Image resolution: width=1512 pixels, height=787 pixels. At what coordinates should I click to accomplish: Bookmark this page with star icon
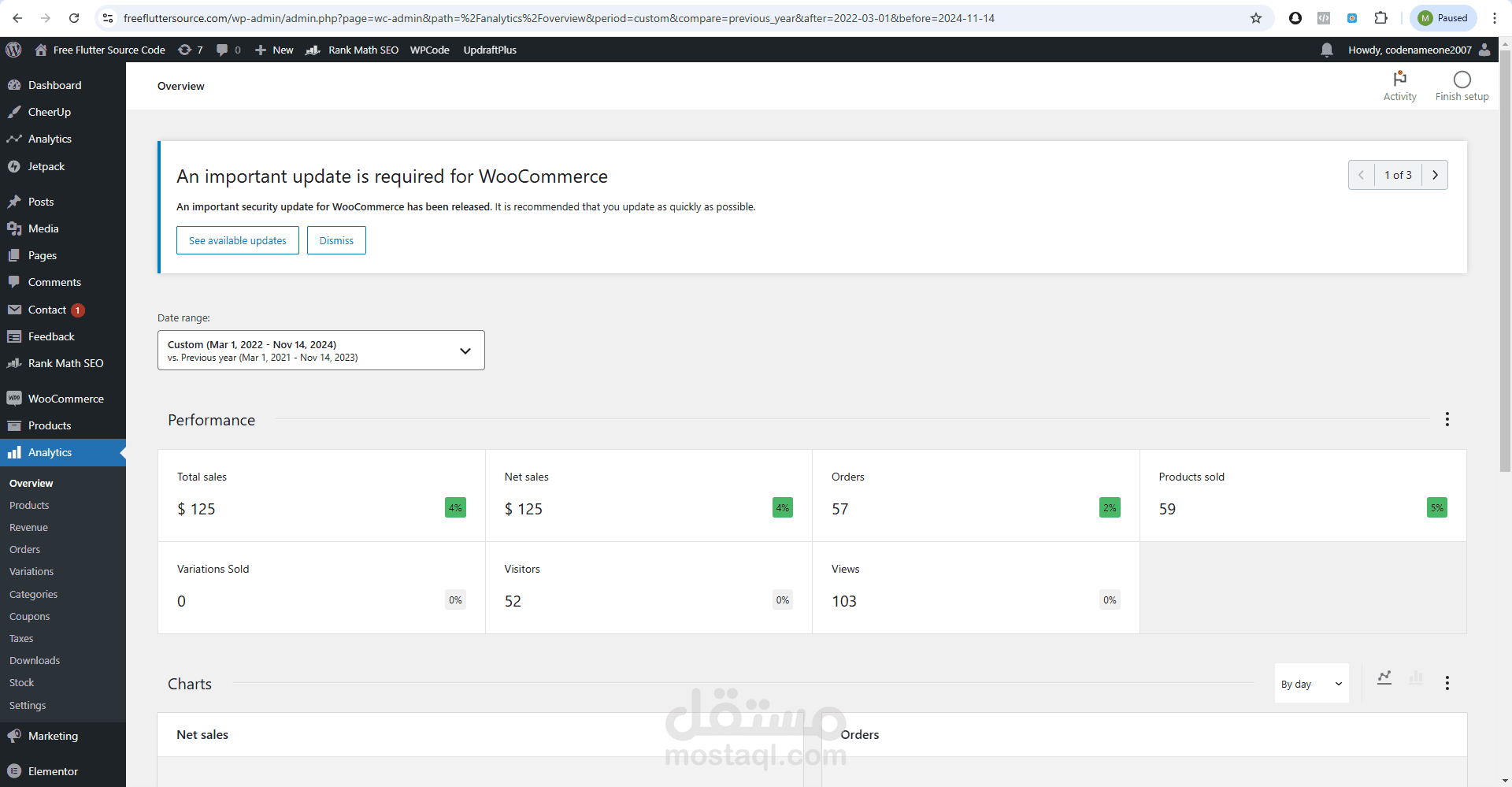pos(1256,18)
